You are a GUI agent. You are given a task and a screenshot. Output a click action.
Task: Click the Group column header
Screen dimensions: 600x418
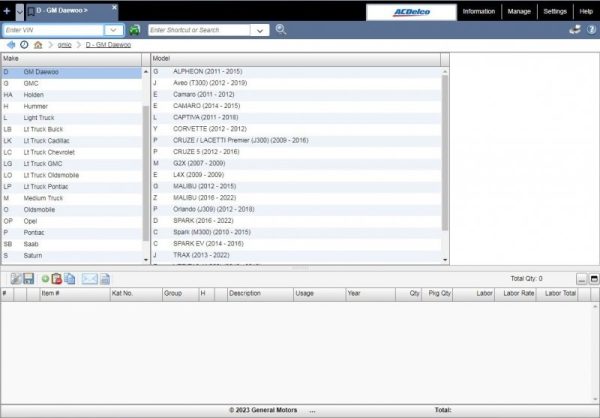pyautogui.click(x=181, y=294)
